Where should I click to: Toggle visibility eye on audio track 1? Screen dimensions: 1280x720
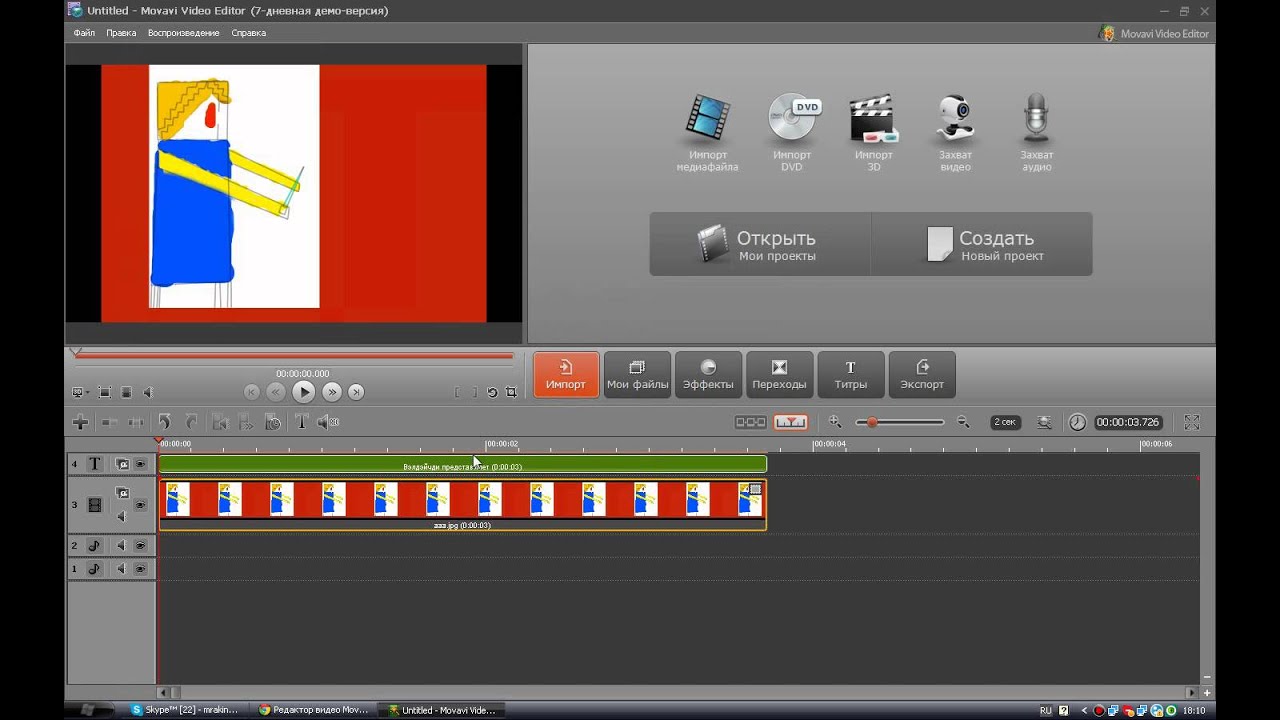pyautogui.click(x=141, y=569)
